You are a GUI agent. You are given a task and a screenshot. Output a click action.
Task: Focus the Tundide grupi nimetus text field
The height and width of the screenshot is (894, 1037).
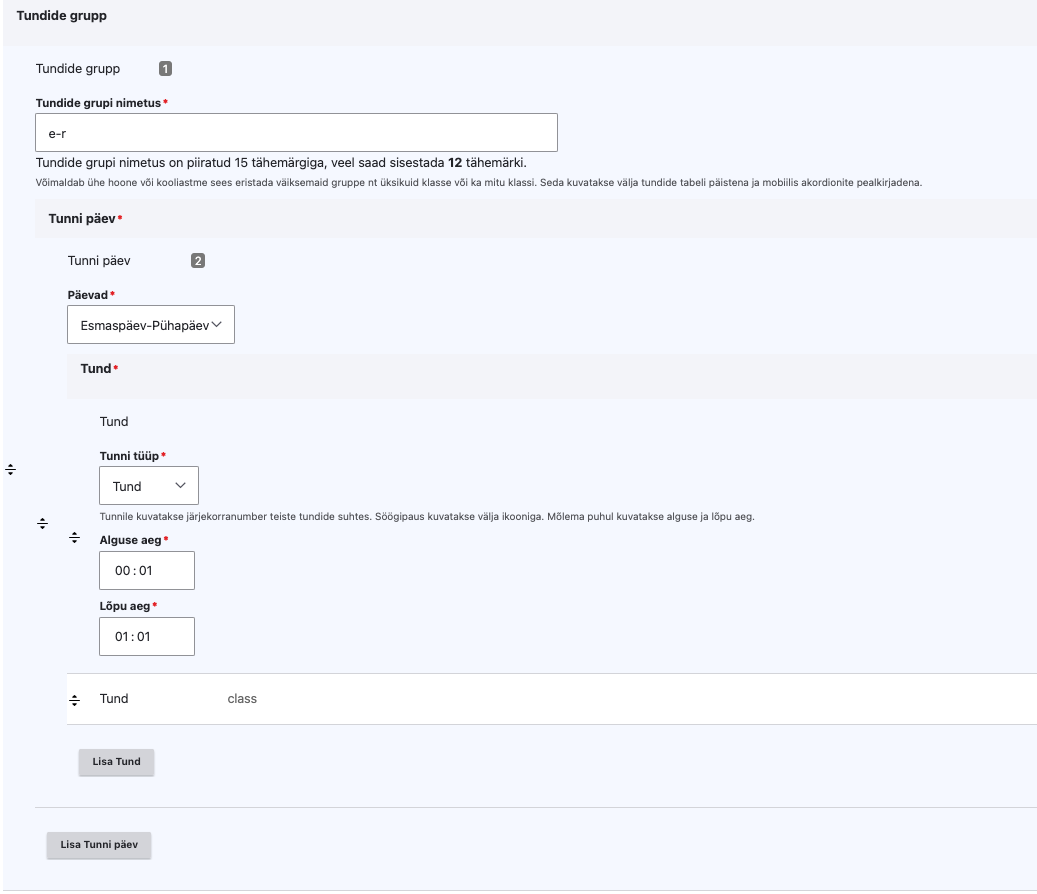point(295,133)
